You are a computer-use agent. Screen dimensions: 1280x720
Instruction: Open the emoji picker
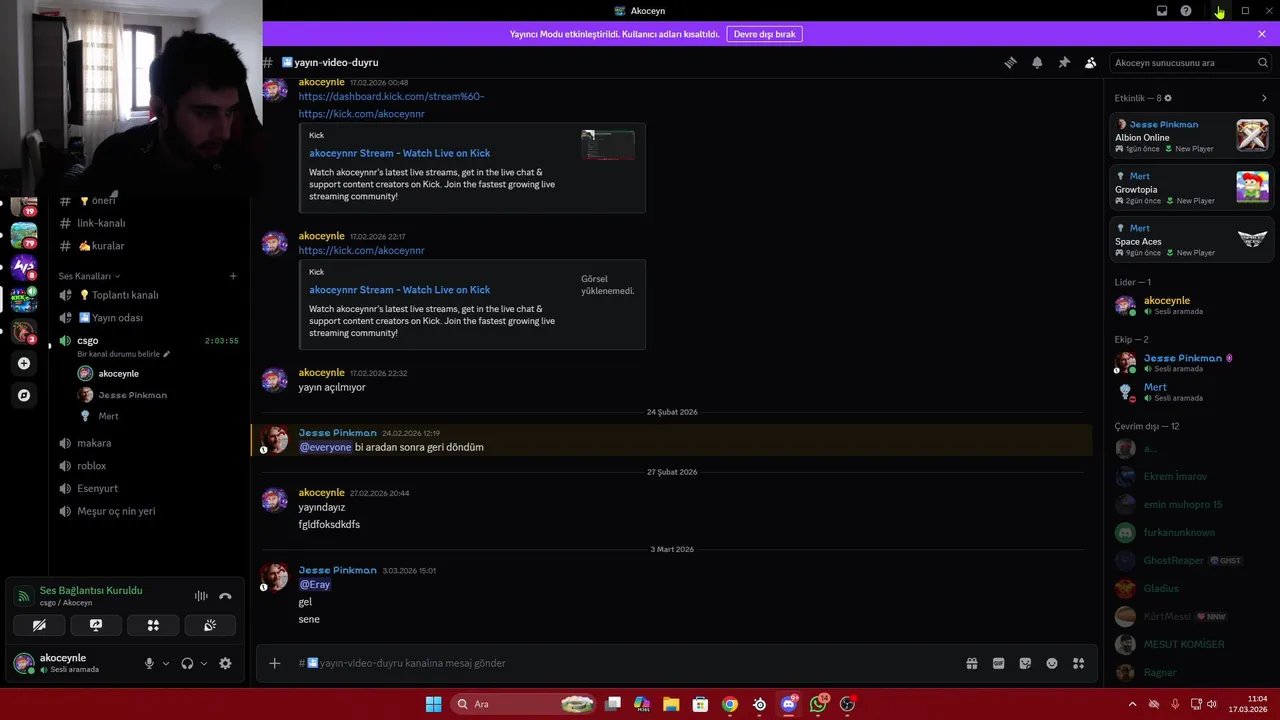click(x=1052, y=663)
